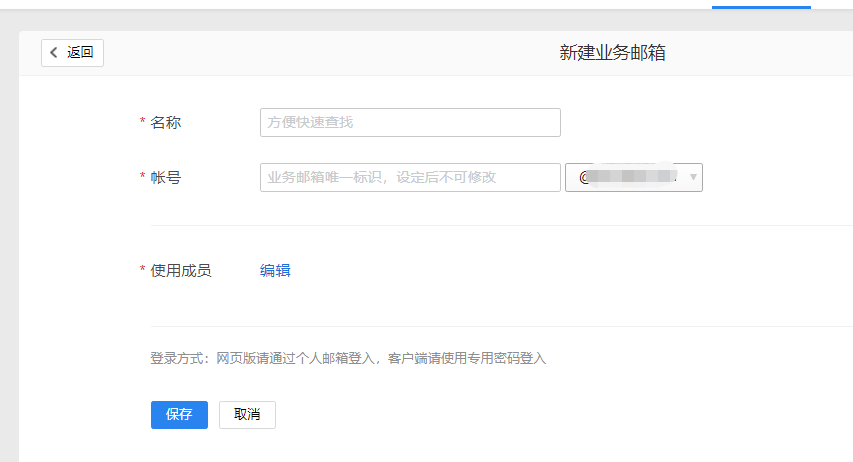The height and width of the screenshot is (462, 853).
Task: Click the 使用成员 field label
Action: (181, 270)
